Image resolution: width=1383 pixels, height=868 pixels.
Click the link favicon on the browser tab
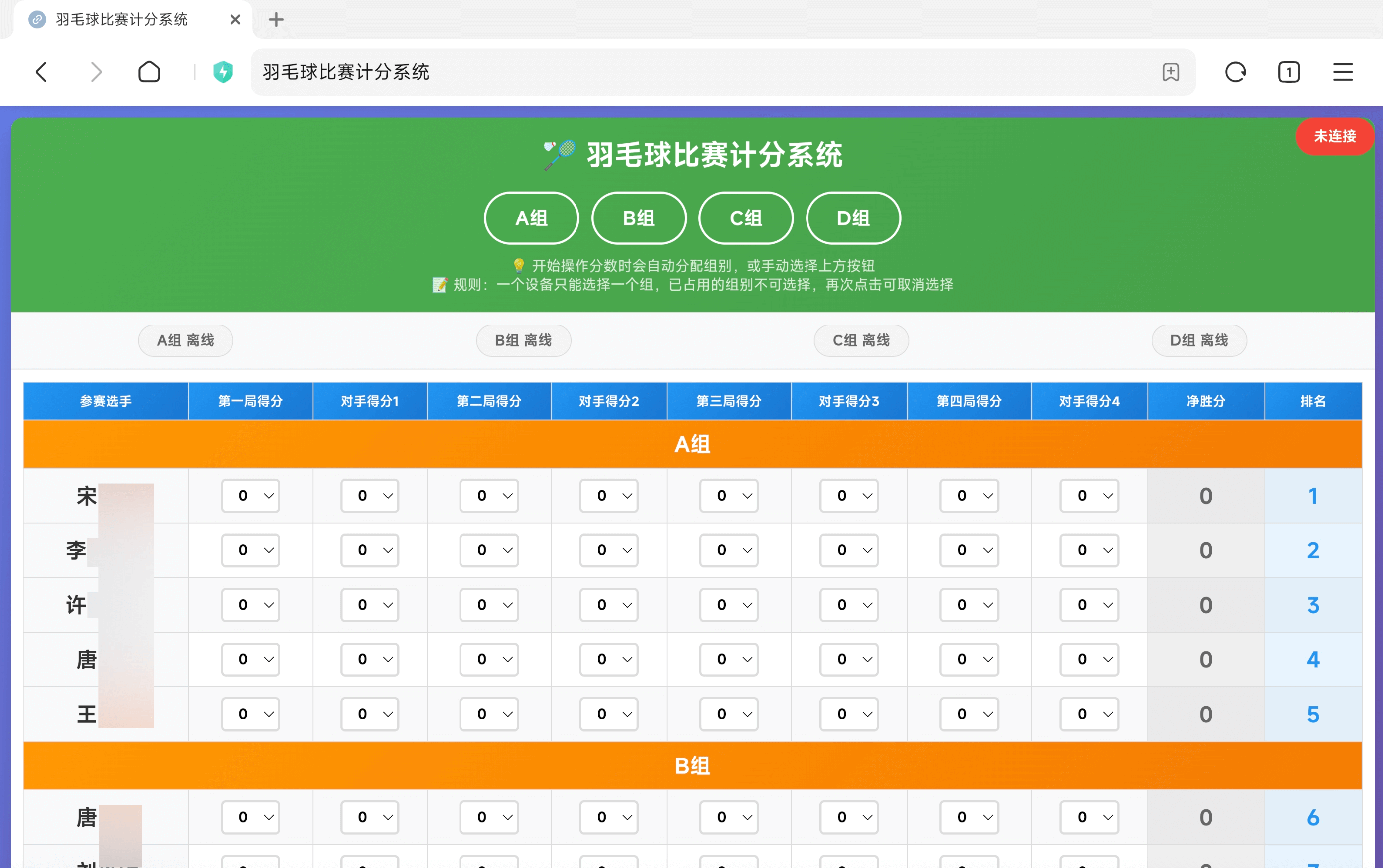pos(37,19)
